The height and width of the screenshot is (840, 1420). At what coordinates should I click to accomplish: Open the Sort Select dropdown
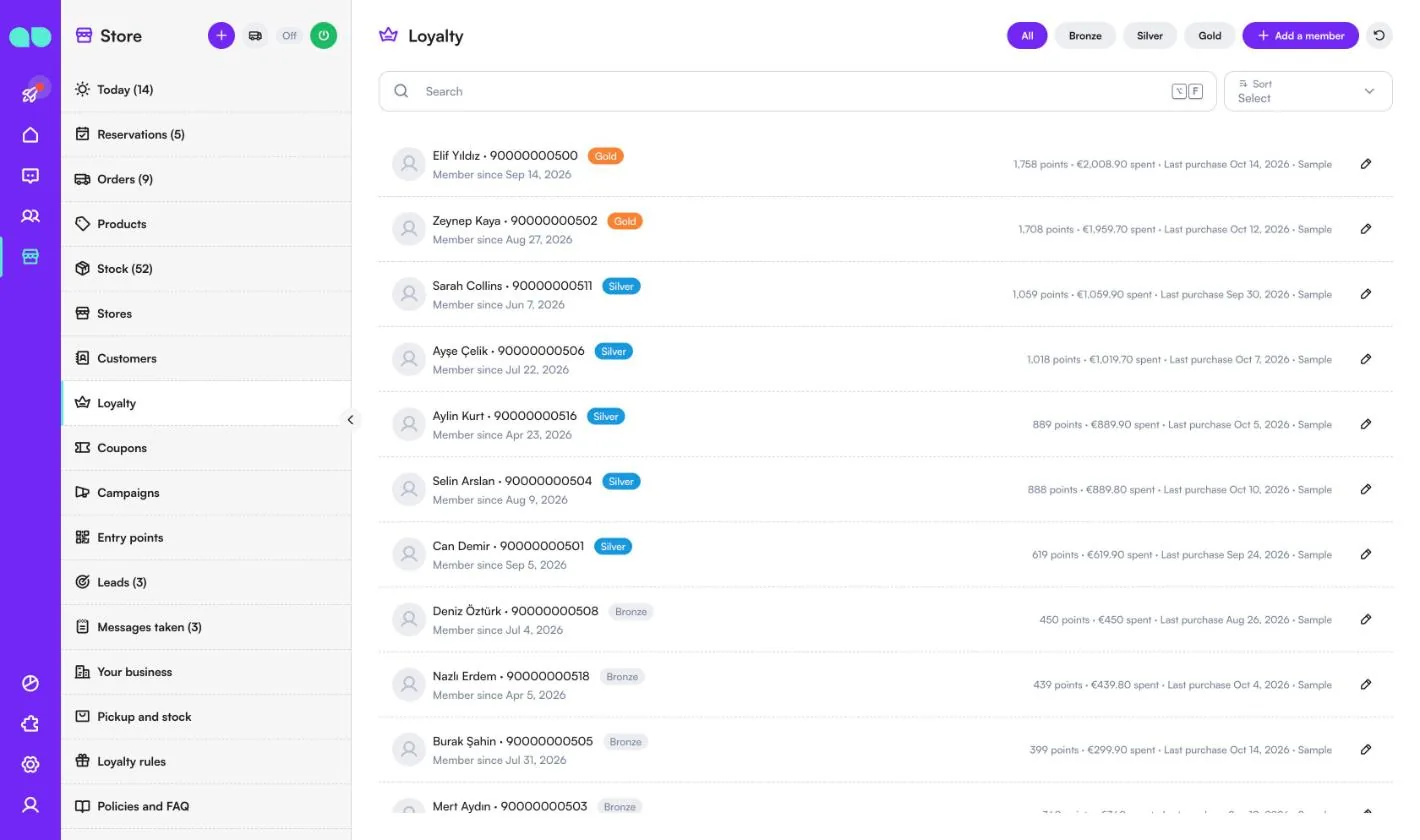pyautogui.click(x=1308, y=91)
